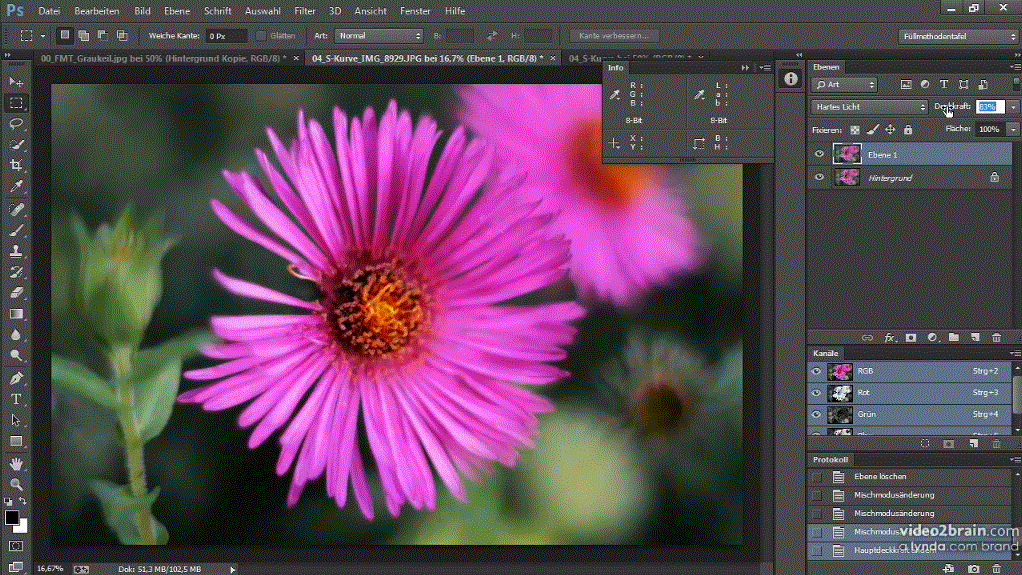Viewport: 1022px width, 575px height.
Task: Open the Bearbeiten menu
Action: click(96, 11)
